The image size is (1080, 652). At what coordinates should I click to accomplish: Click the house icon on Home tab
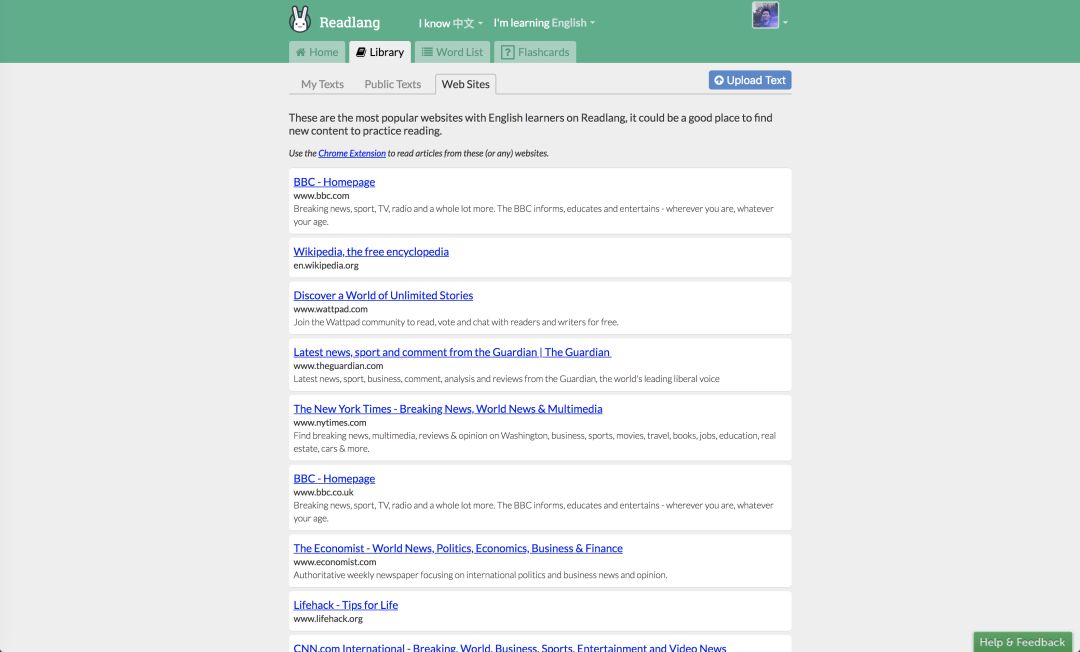(300, 52)
